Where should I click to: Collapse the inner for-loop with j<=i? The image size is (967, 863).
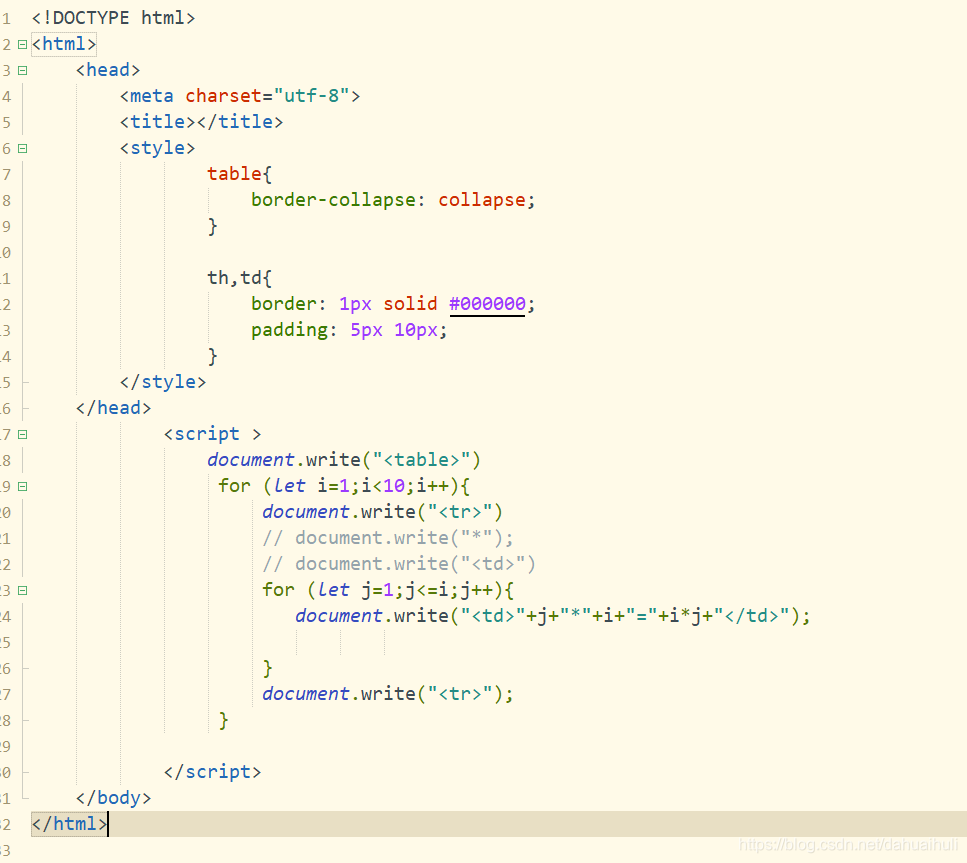(x=22, y=590)
